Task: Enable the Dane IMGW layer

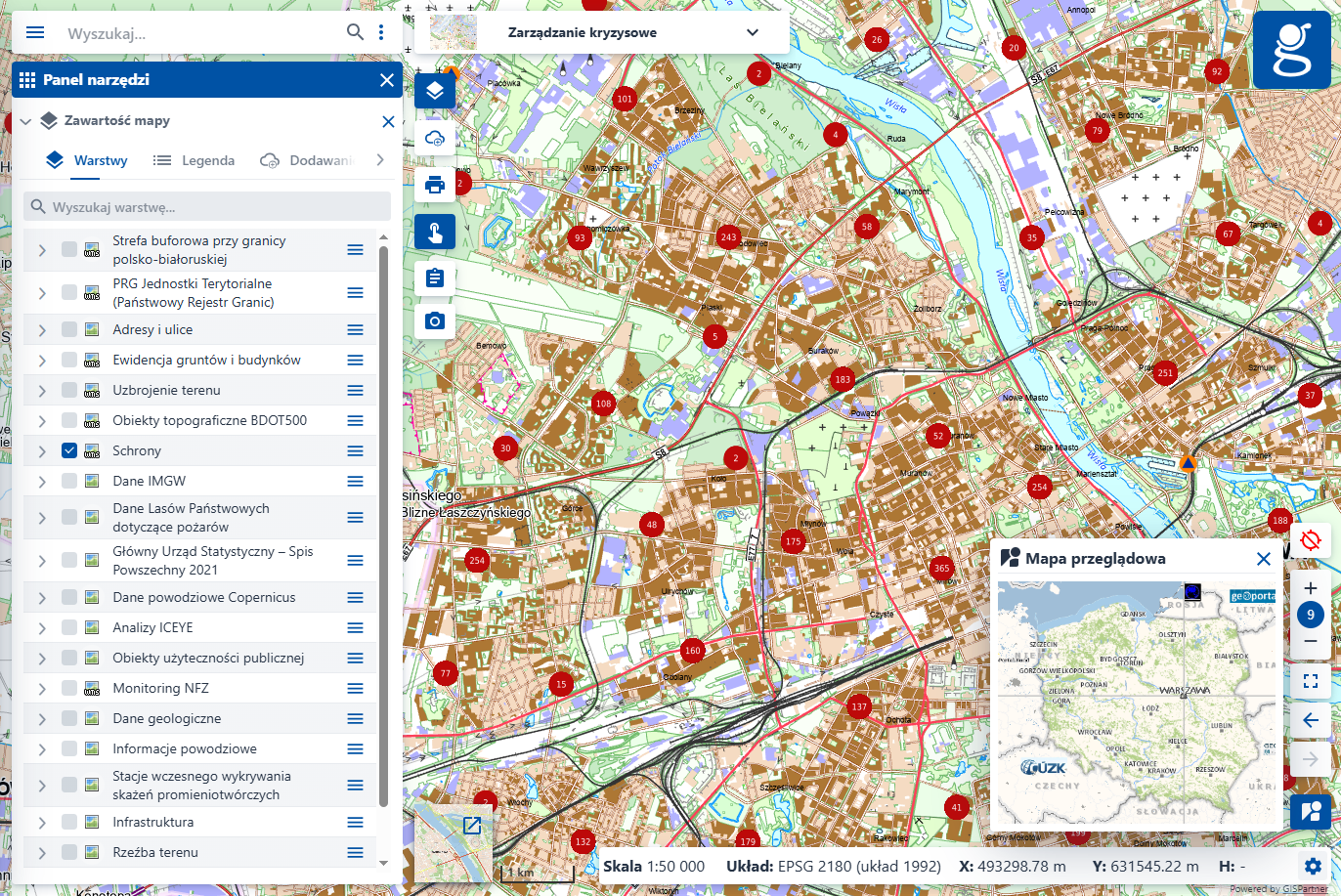Action: [x=69, y=481]
